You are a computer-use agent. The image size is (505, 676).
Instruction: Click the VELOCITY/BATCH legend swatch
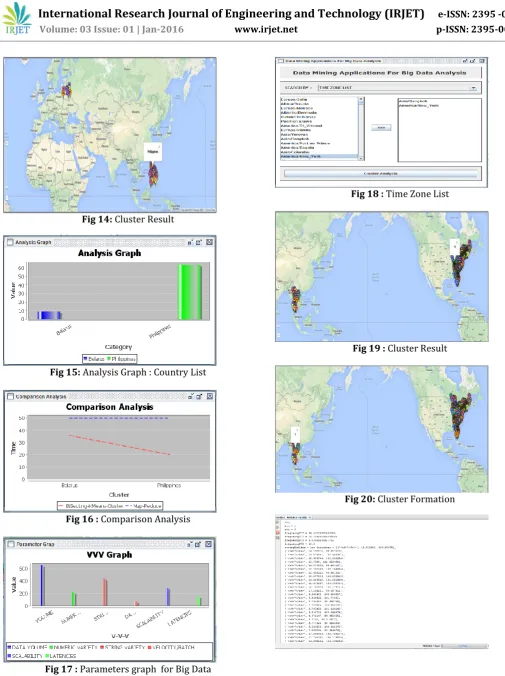pyautogui.click(x=150, y=648)
